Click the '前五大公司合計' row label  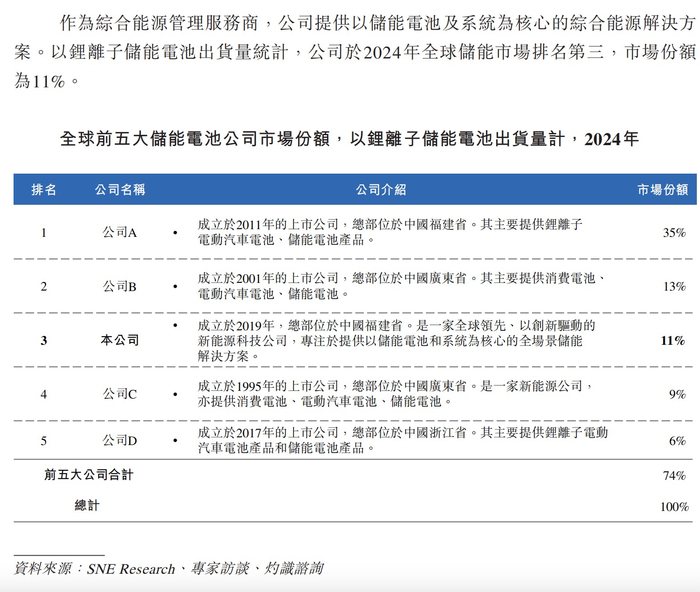coord(88,475)
